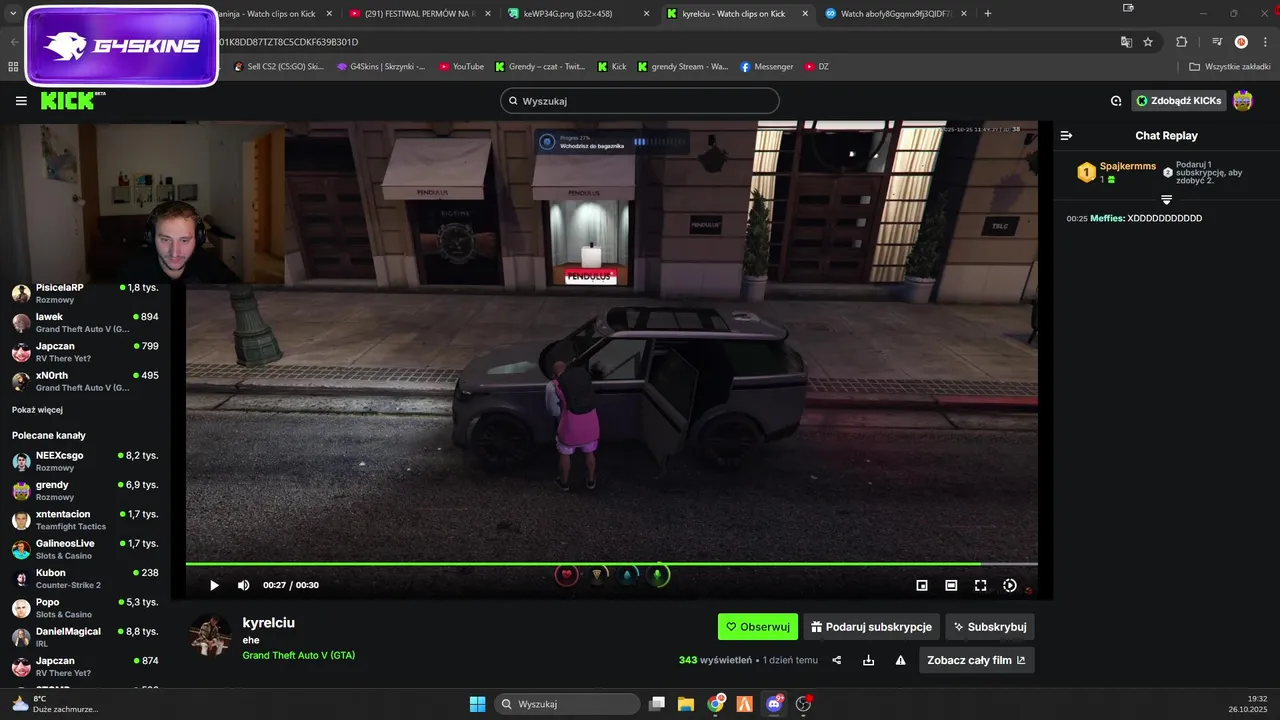Open the Sell CS2 (CS:GO) Ski... bookmark
This screenshot has height=720, width=1280.
coord(279,67)
